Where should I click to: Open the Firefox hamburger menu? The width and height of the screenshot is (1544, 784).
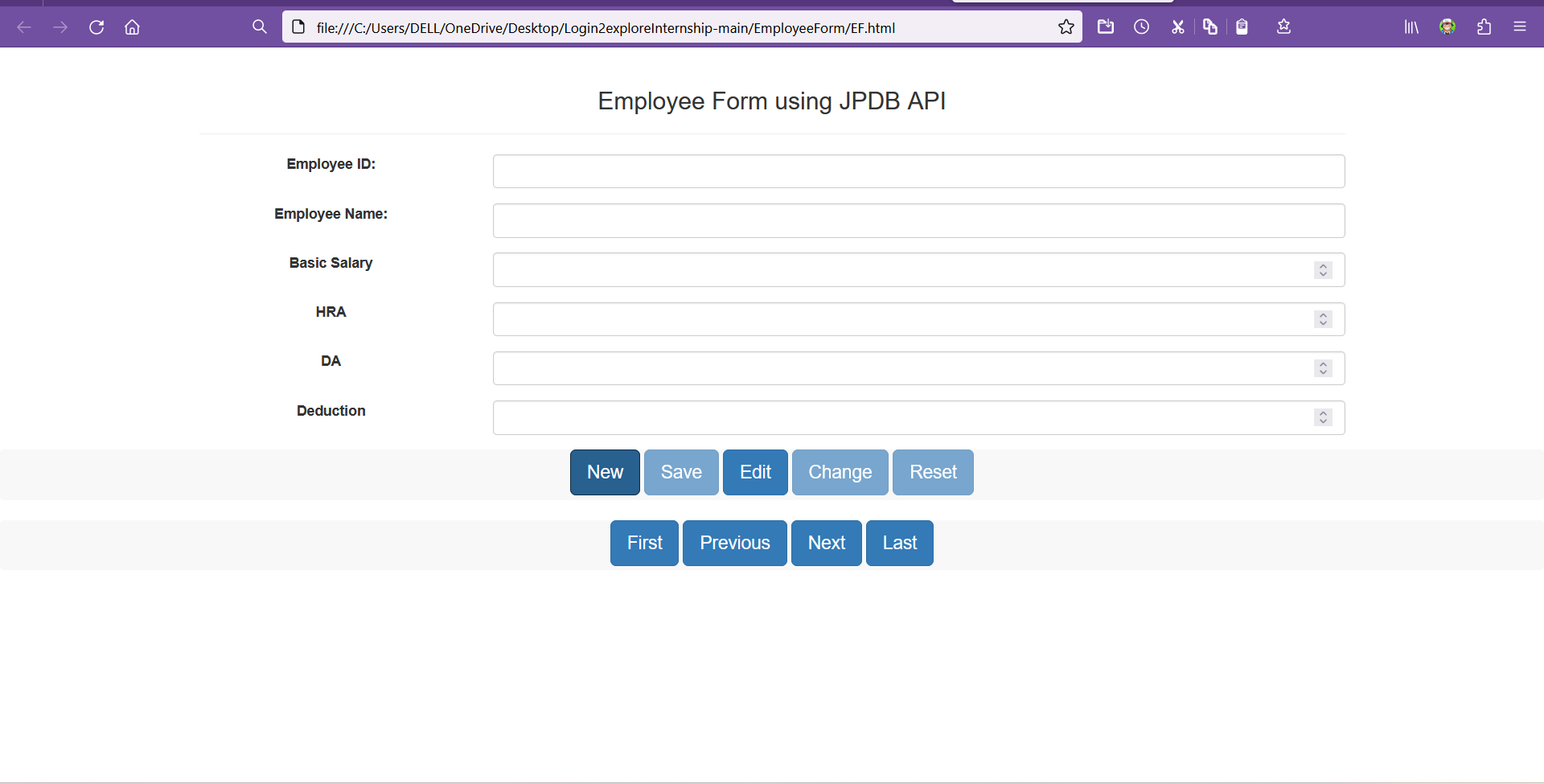(x=1521, y=27)
